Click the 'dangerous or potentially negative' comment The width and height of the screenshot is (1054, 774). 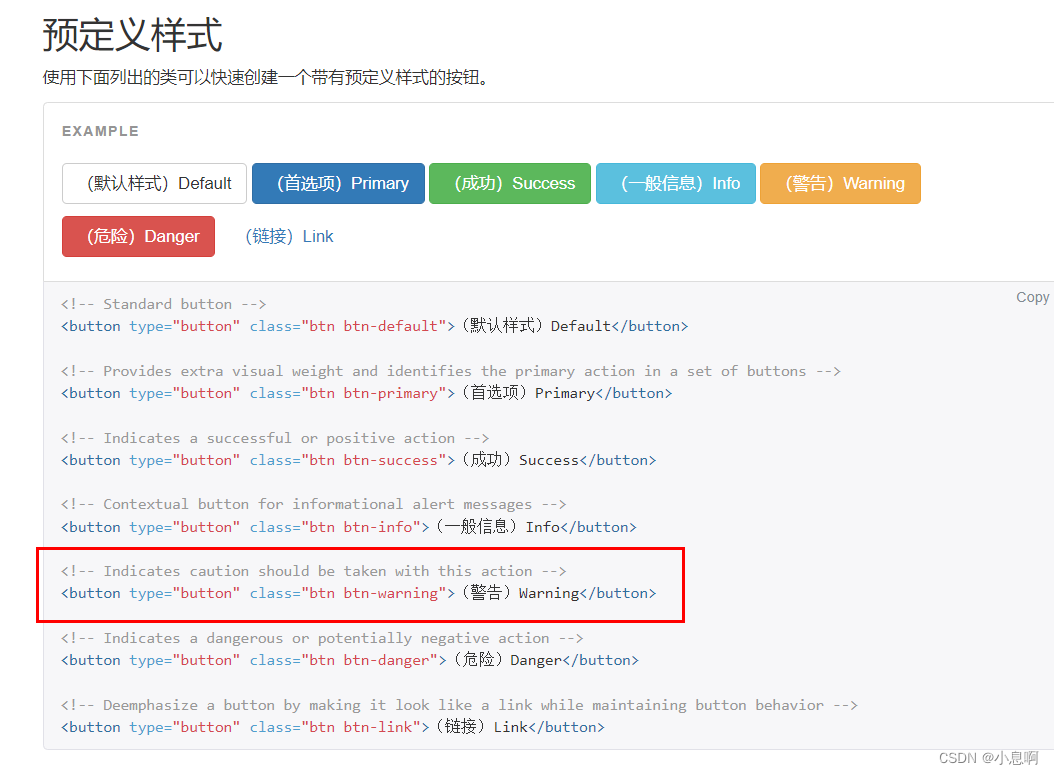(x=322, y=638)
